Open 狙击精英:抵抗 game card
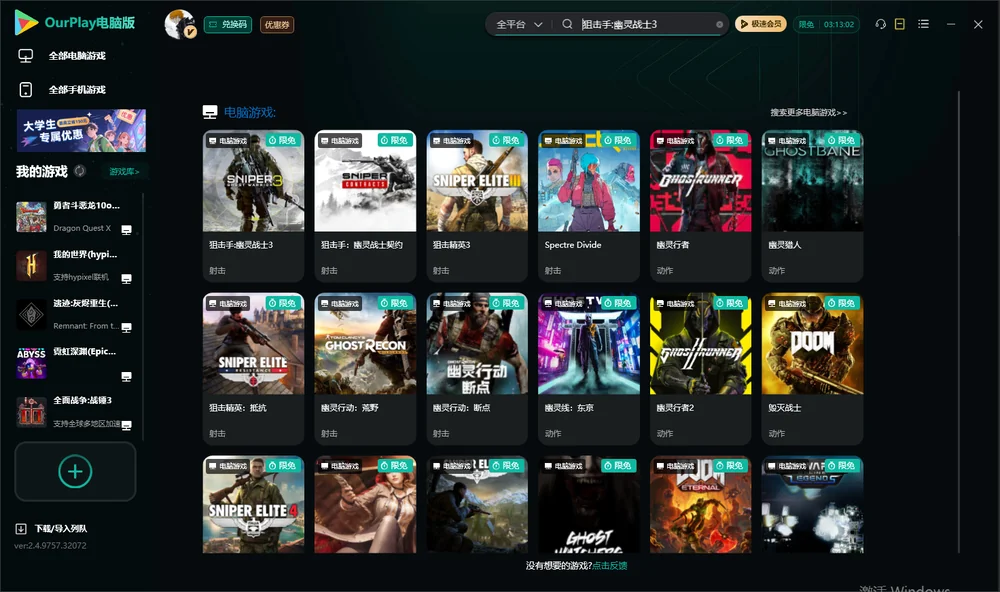Image resolution: width=1000 pixels, height=592 pixels. pos(253,369)
